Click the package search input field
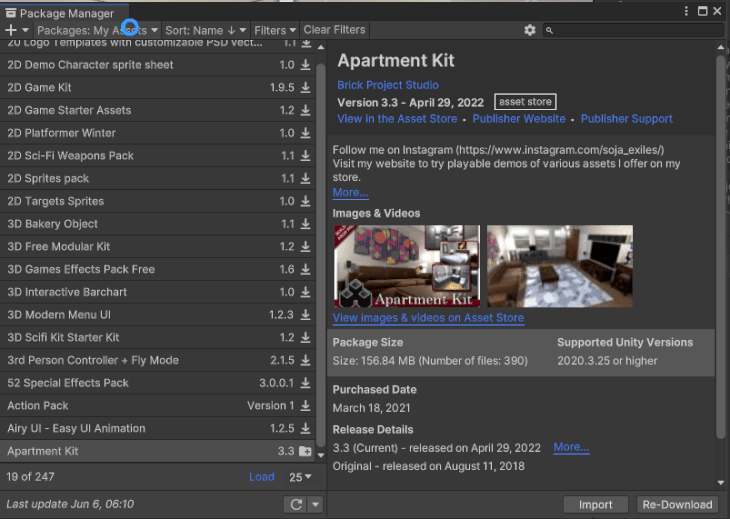 633,30
